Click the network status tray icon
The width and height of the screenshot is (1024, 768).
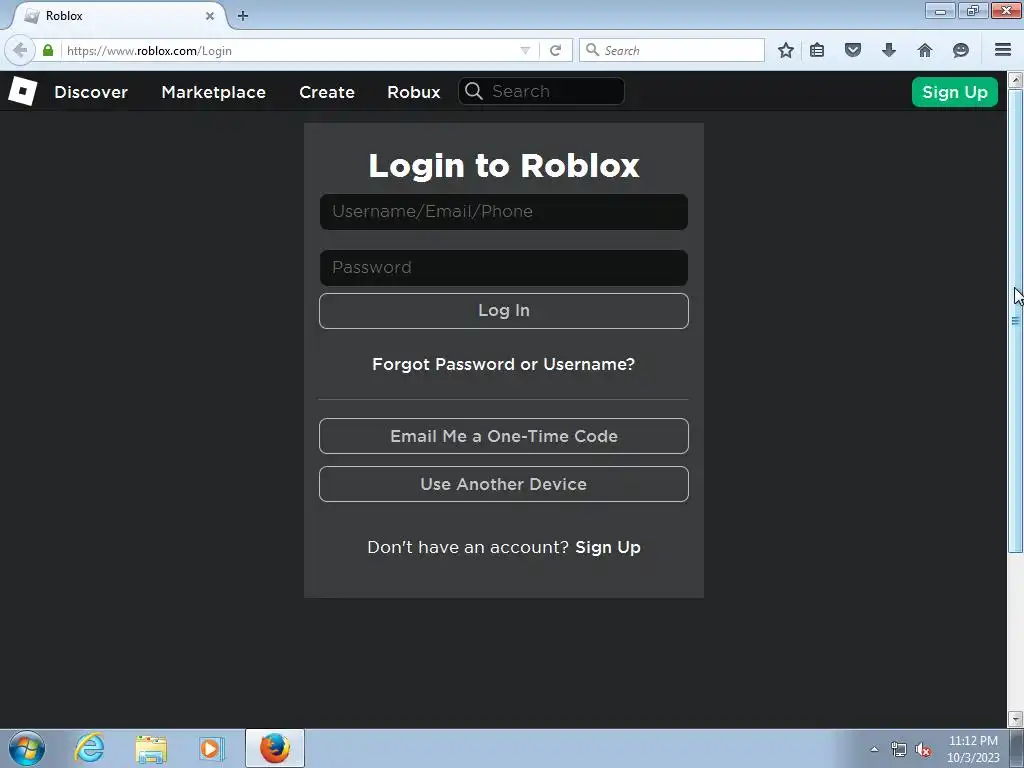click(899, 750)
